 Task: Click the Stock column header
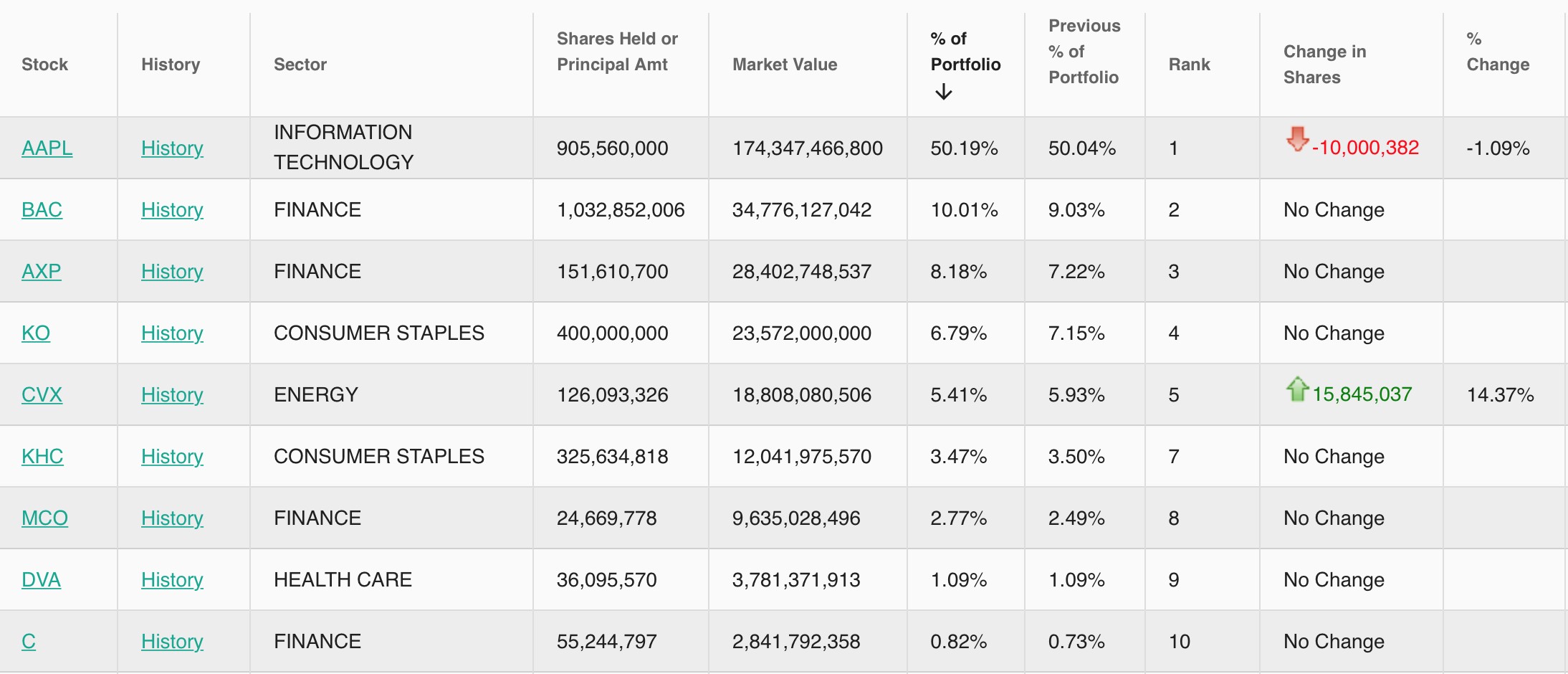click(44, 65)
